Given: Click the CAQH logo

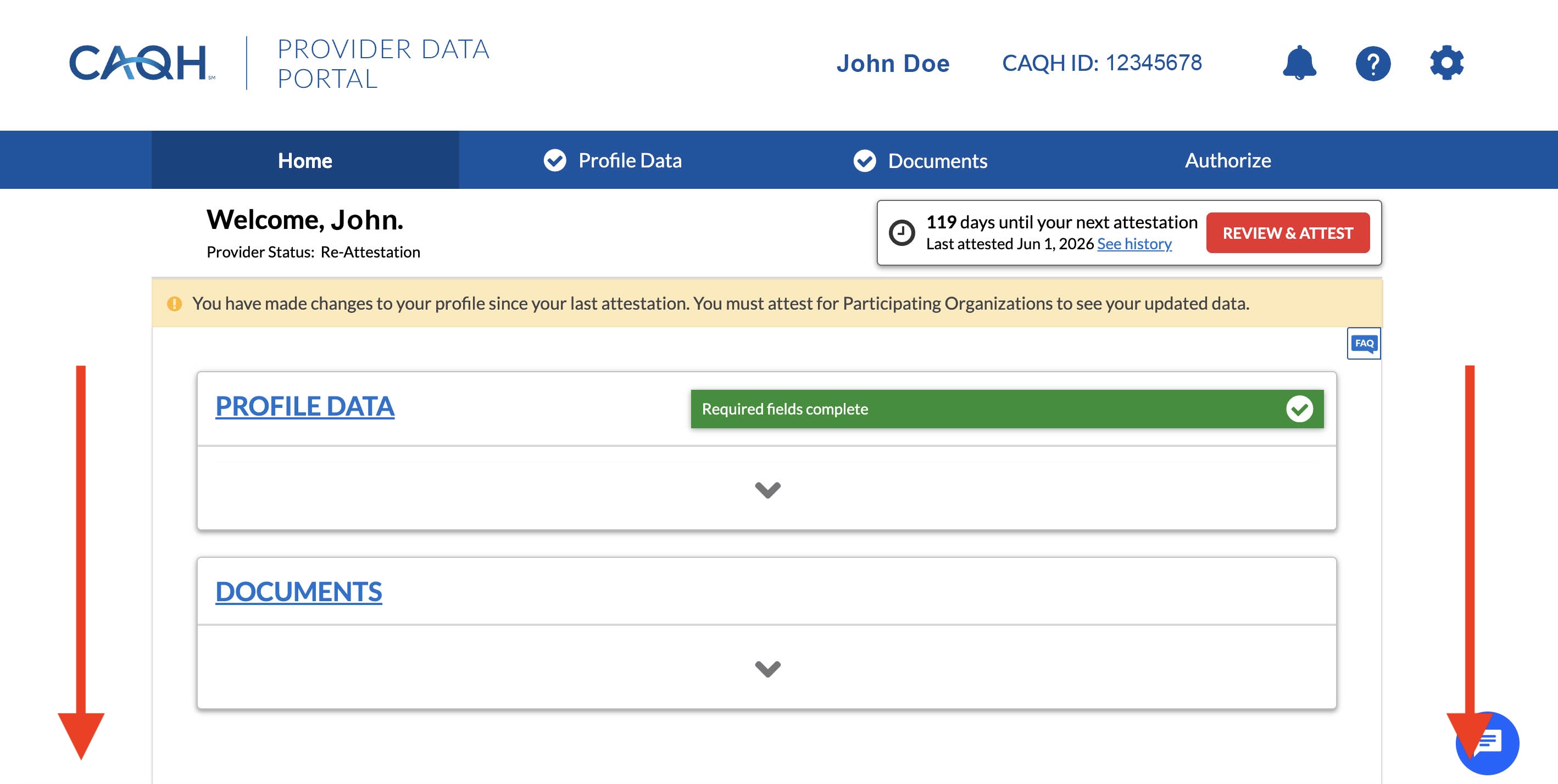Looking at the screenshot, I should [x=142, y=62].
